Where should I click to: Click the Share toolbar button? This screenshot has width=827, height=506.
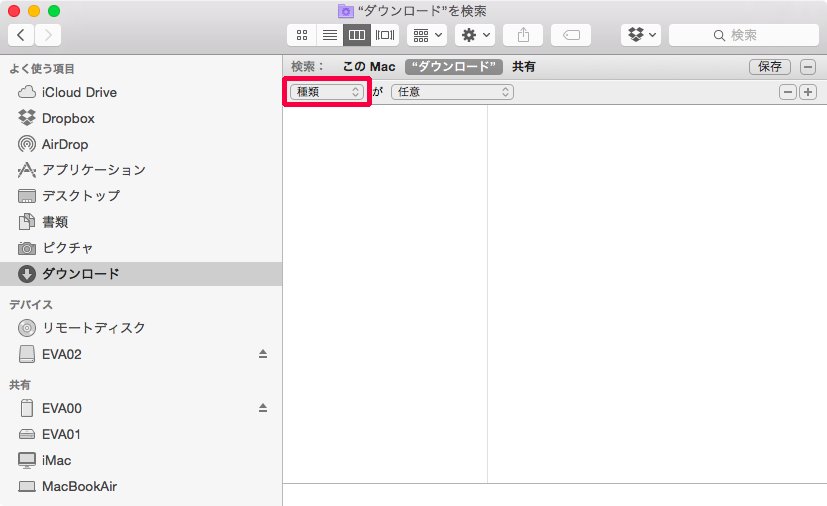[523, 35]
